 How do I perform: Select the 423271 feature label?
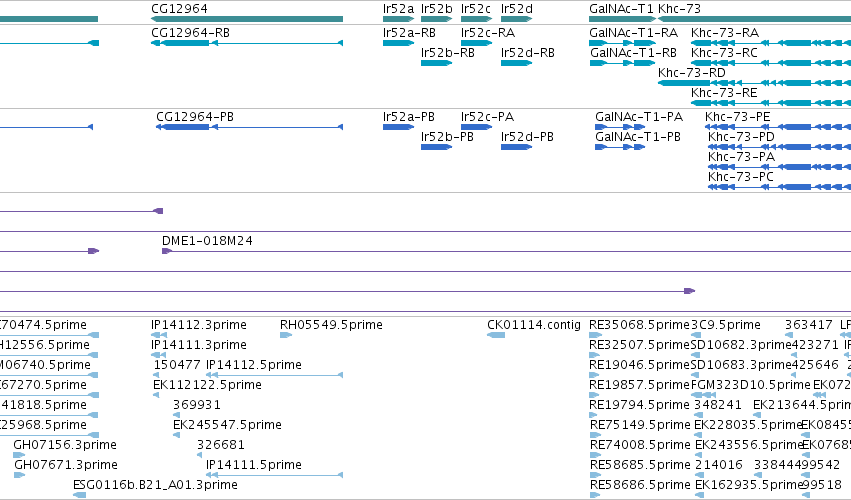coord(815,345)
